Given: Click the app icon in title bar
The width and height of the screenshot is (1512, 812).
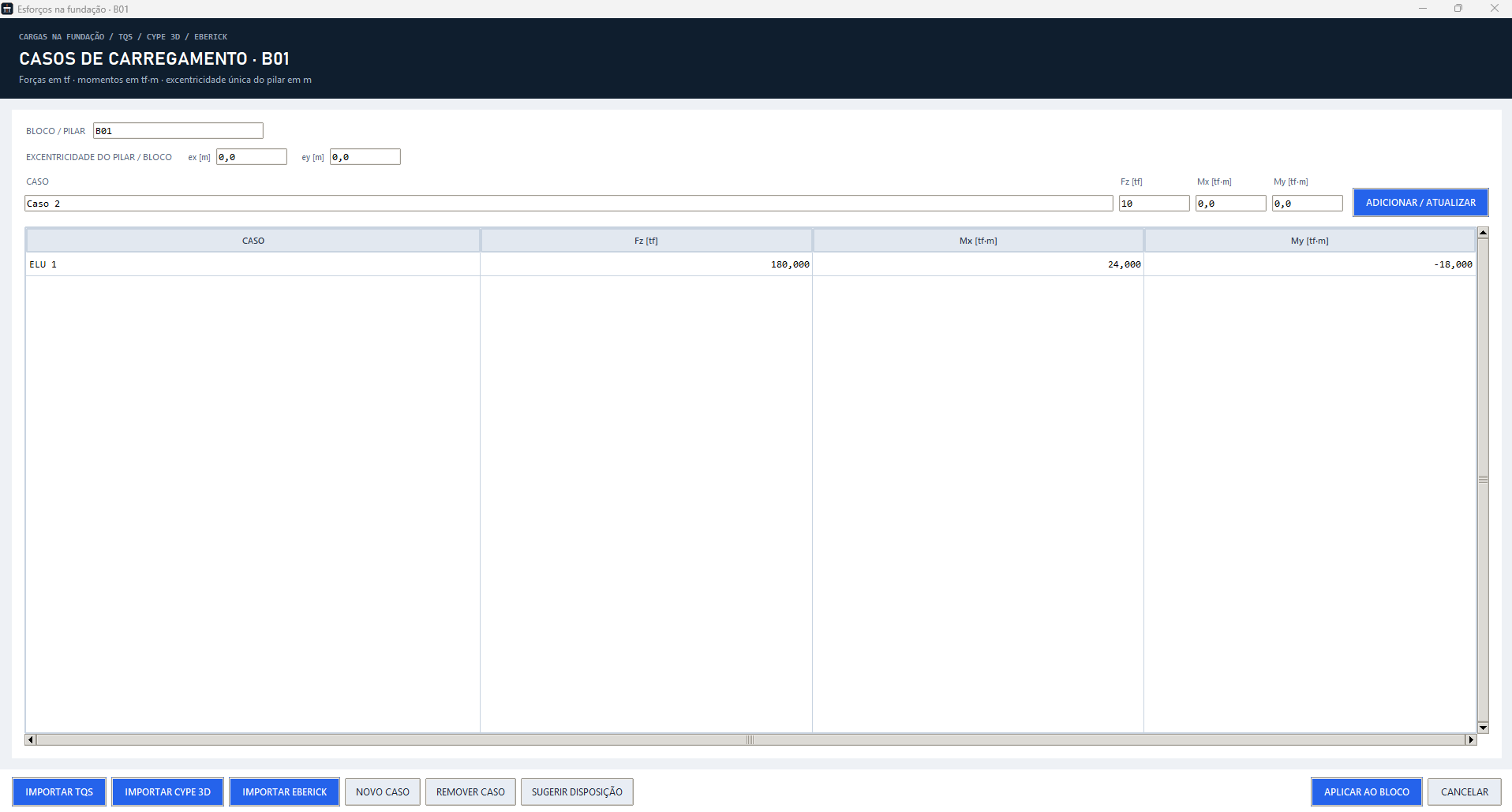Looking at the screenshot, I should coord(7,9).
